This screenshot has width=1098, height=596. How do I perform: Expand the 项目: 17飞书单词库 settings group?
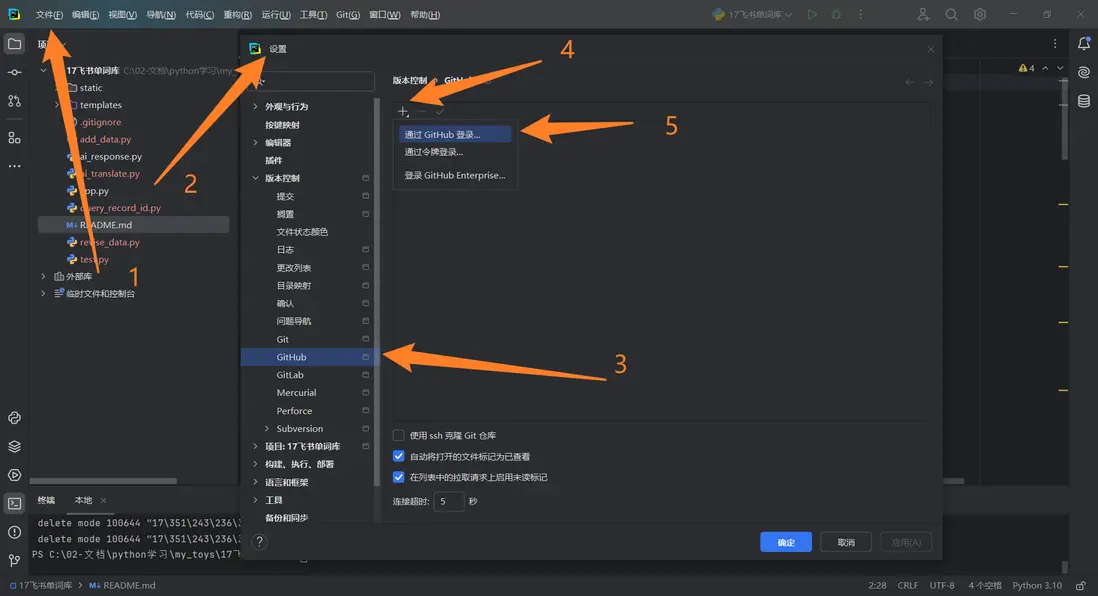[256, 446]
